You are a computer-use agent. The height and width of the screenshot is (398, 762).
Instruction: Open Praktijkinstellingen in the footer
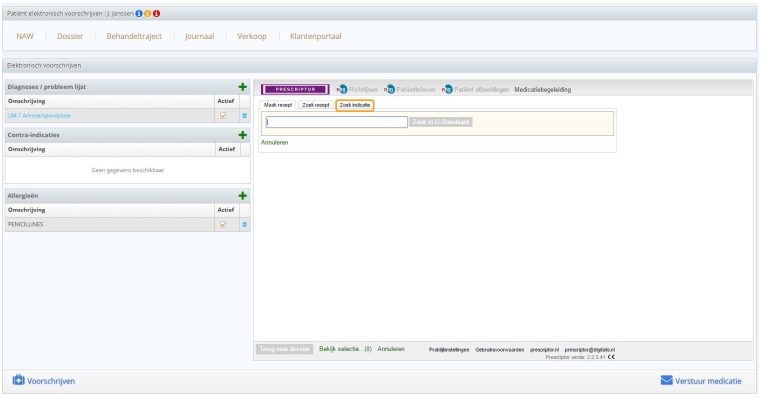point(449,350)
